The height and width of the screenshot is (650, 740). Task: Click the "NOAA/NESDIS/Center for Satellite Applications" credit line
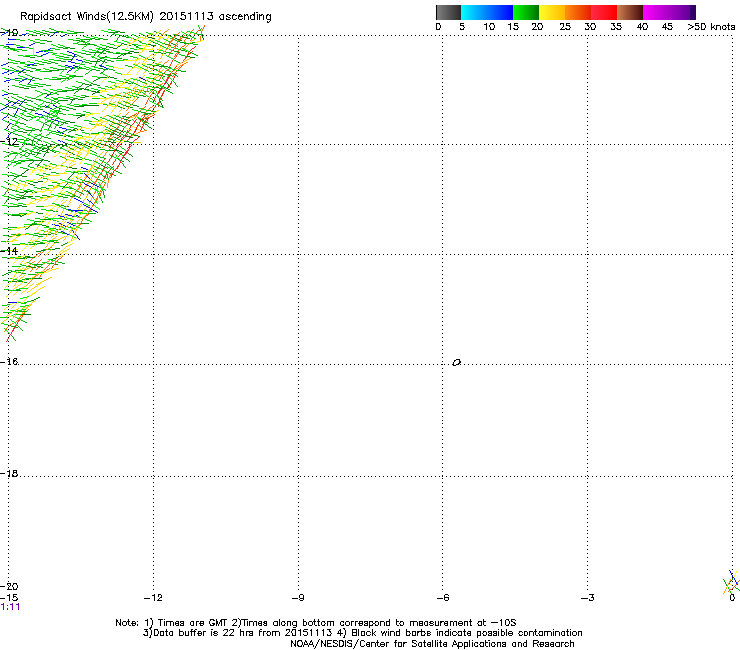coord(432,644)
